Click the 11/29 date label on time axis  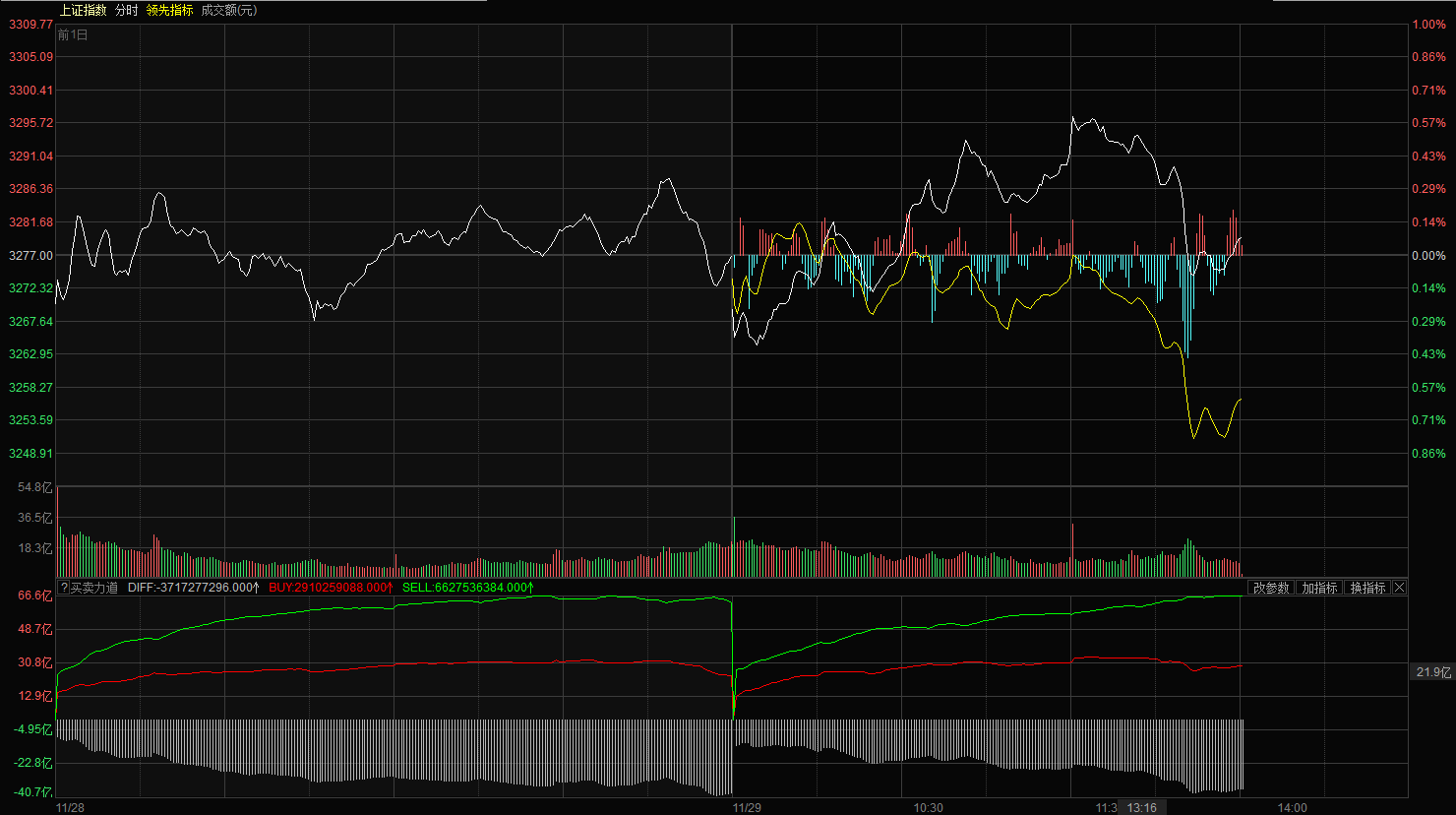[x=747, y=808]
